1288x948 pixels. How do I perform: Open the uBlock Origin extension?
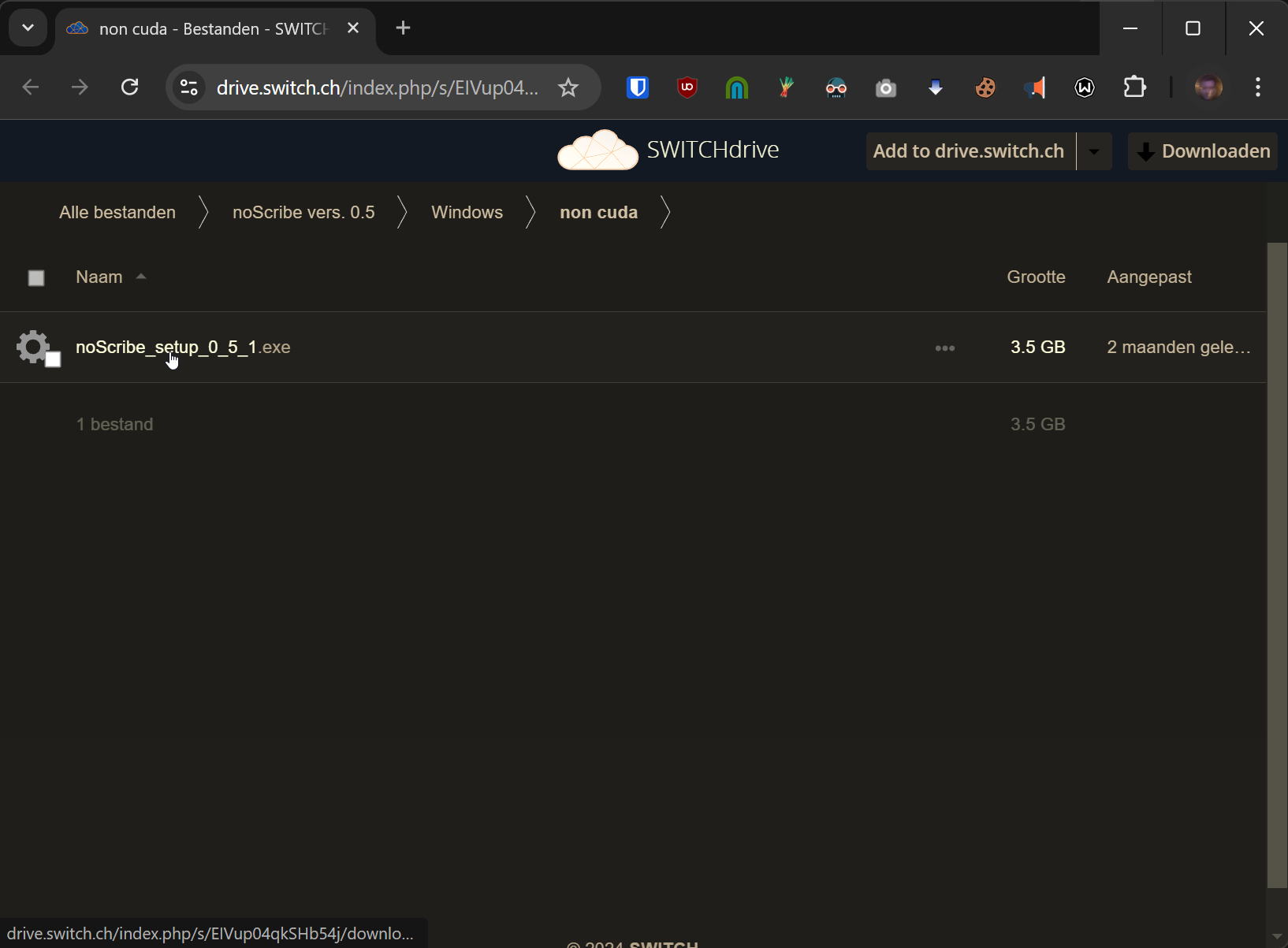pyautogui.click(x=687, y=87)
